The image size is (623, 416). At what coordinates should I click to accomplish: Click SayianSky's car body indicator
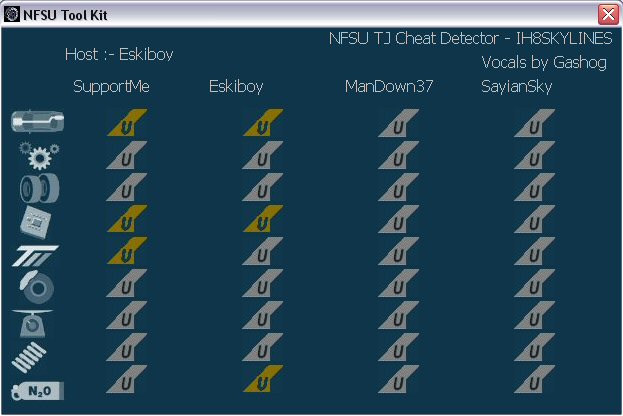pos(534,123)
